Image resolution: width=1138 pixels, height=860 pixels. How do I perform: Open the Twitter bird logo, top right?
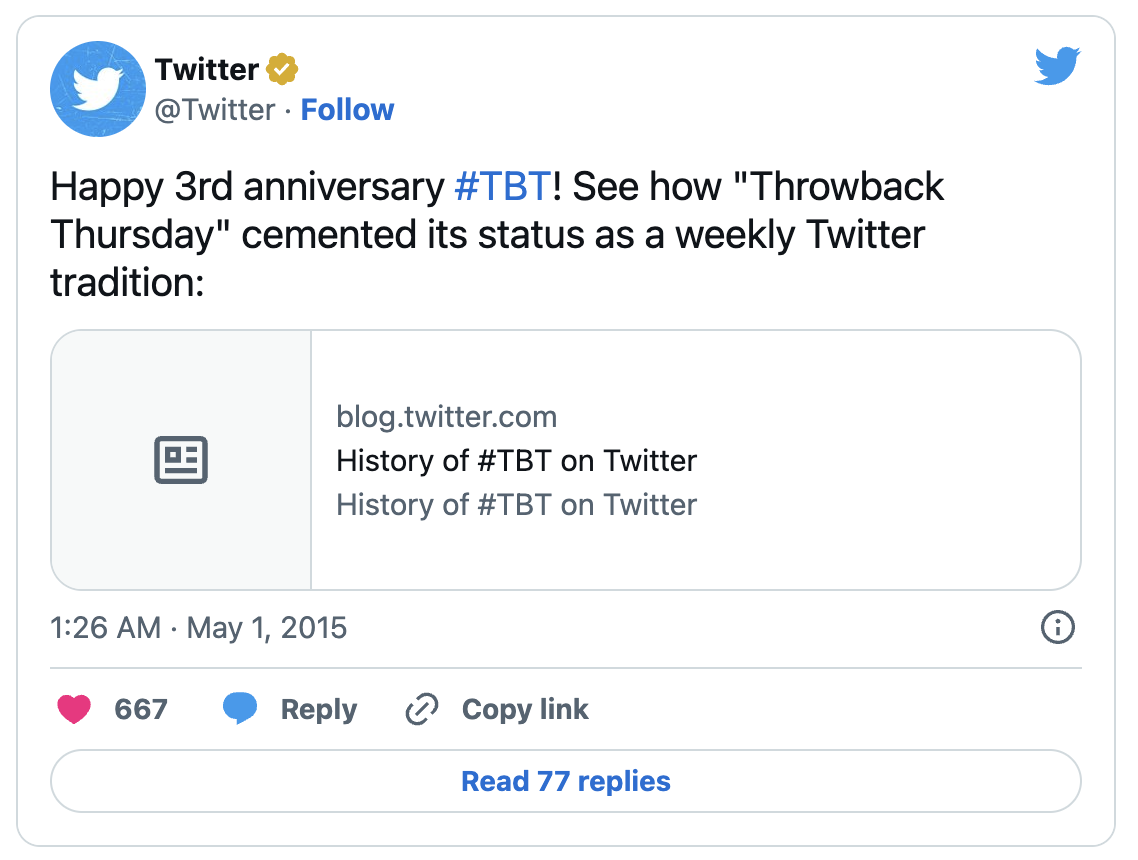coord(1058,68)
